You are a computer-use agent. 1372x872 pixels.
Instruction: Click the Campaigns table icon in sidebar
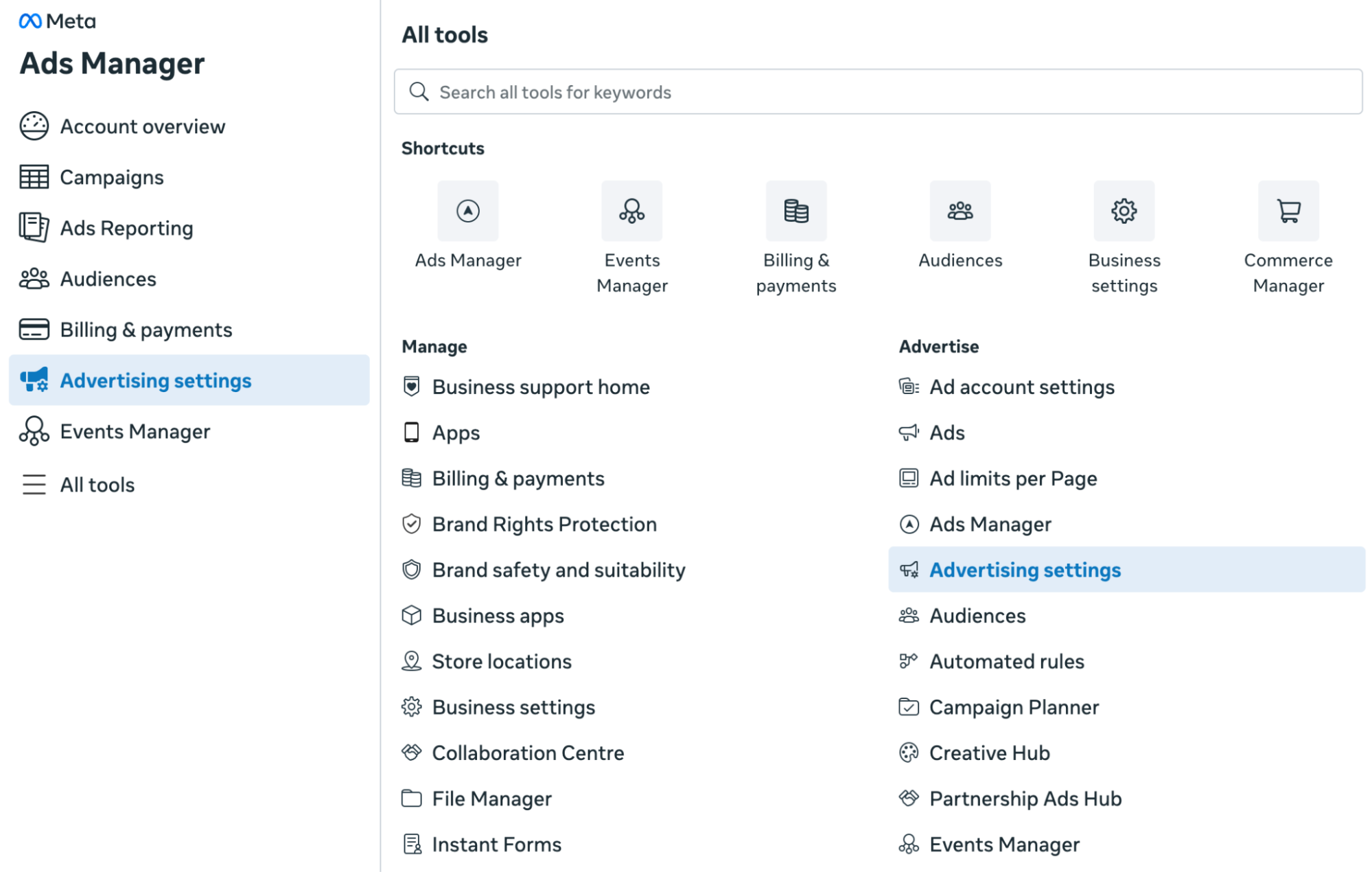34,177
